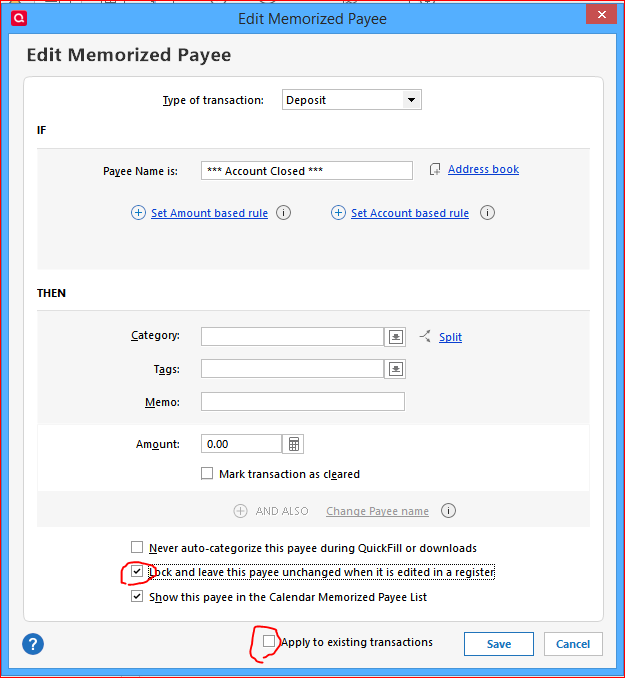Viewport: 625px width, 678px height.
Task: Click into the Amount field showing 0.00
Action: pos(241,444)
